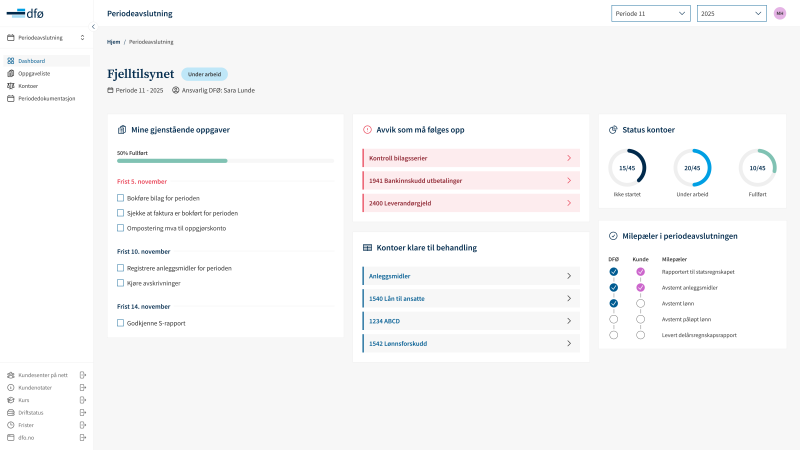Click the Periodedokumentasjon folder icon

coord(11,98)
